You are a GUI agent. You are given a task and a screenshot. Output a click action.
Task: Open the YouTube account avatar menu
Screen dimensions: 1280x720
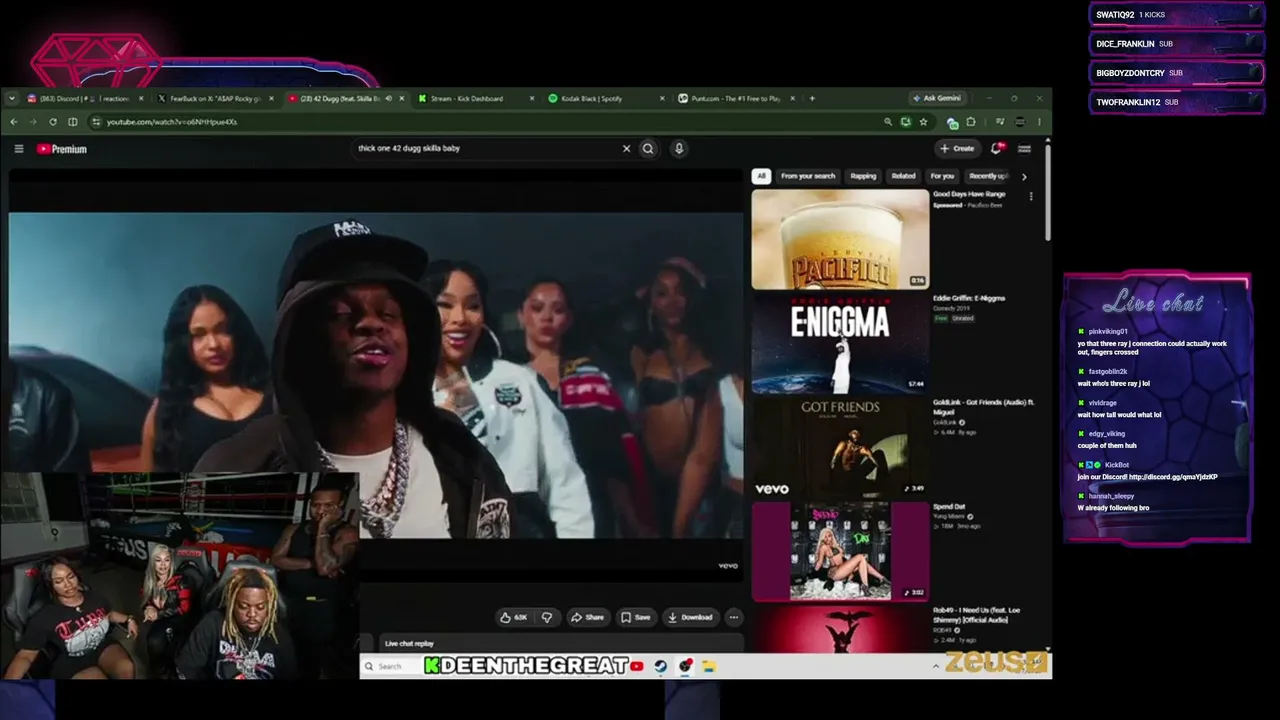(1024, 148)
